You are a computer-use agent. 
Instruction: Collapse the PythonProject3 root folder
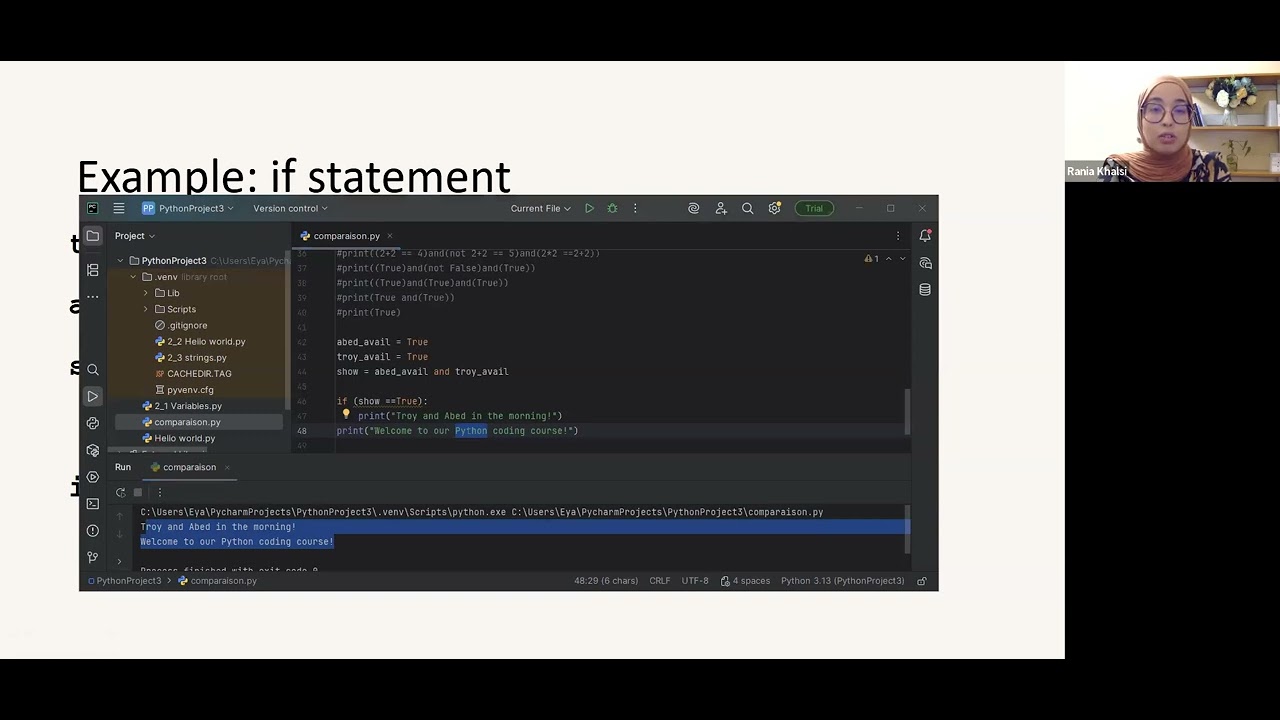121,261
